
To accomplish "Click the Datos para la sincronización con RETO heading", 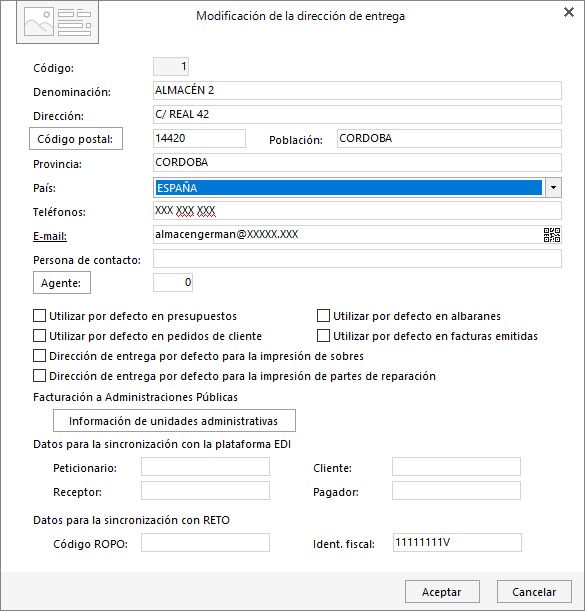I will (131, 520).
